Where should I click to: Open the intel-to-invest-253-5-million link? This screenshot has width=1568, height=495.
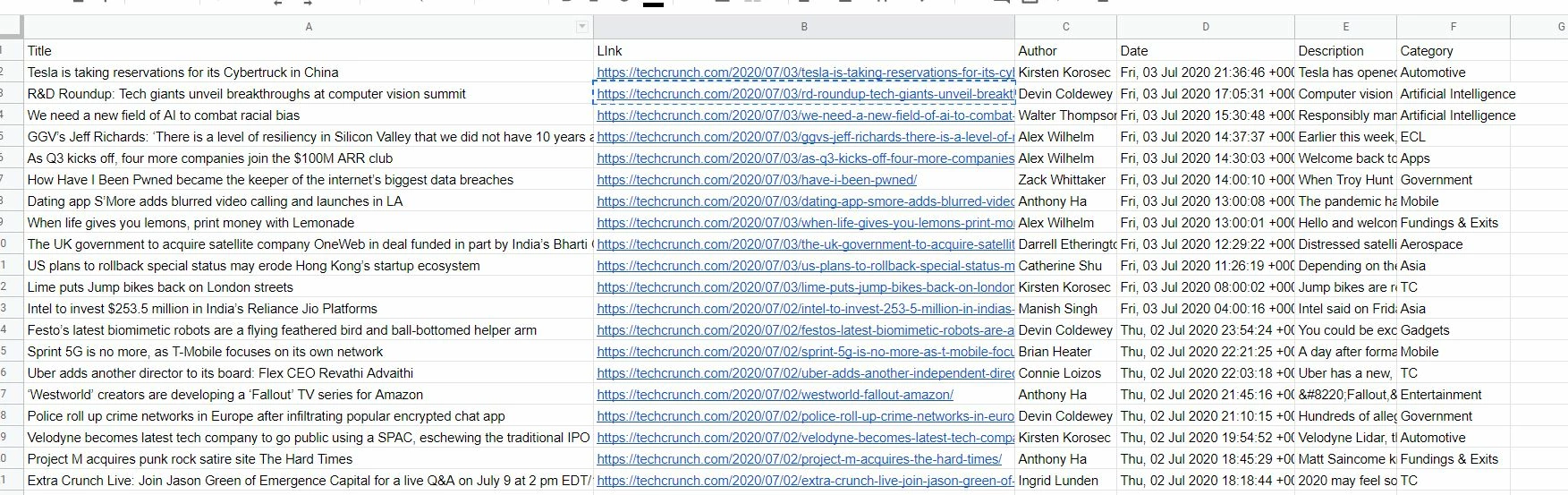(x=805, y=309)
